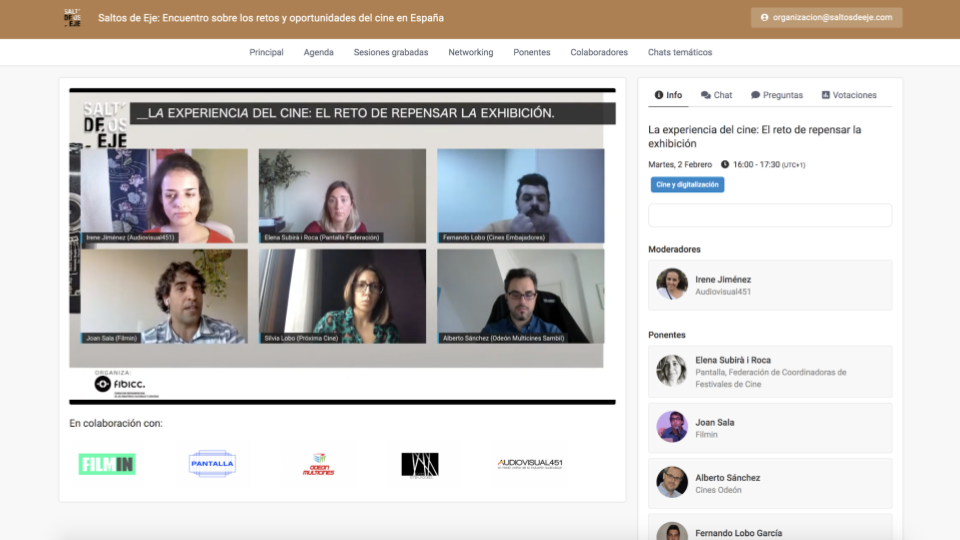Click the Chat tab bubbles icon
Image resolution: width=960 pixels, height=540 pixels.
click(x=705, y=95)
